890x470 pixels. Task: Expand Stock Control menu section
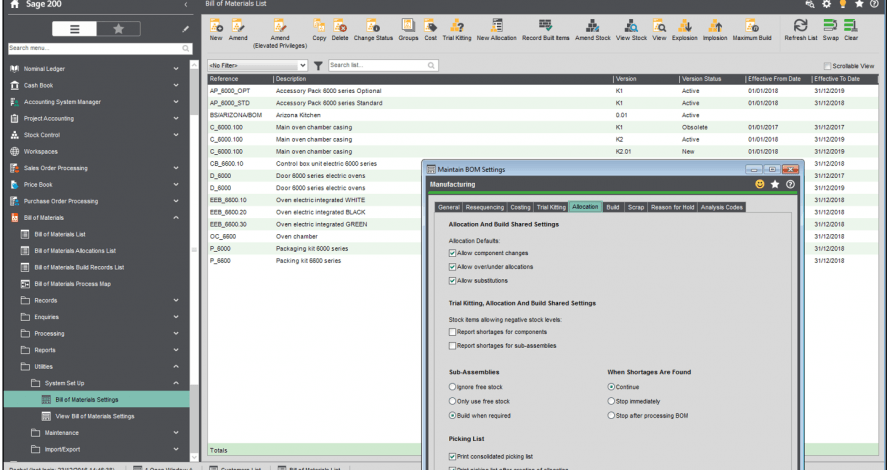pyautogui.click(x=176, y=135)
